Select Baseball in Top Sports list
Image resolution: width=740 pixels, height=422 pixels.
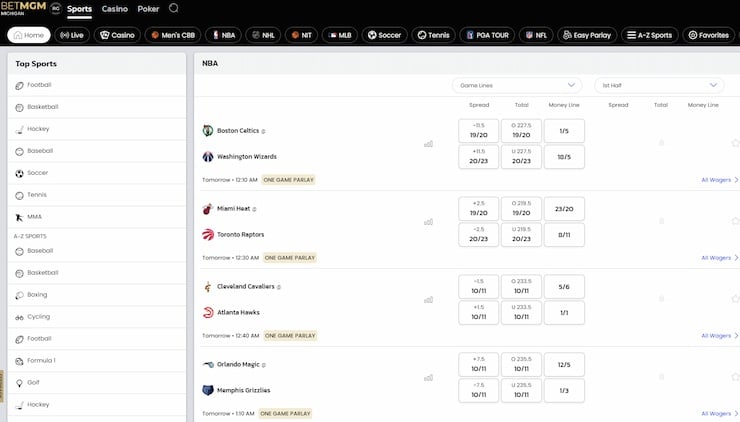pos(97,151)
